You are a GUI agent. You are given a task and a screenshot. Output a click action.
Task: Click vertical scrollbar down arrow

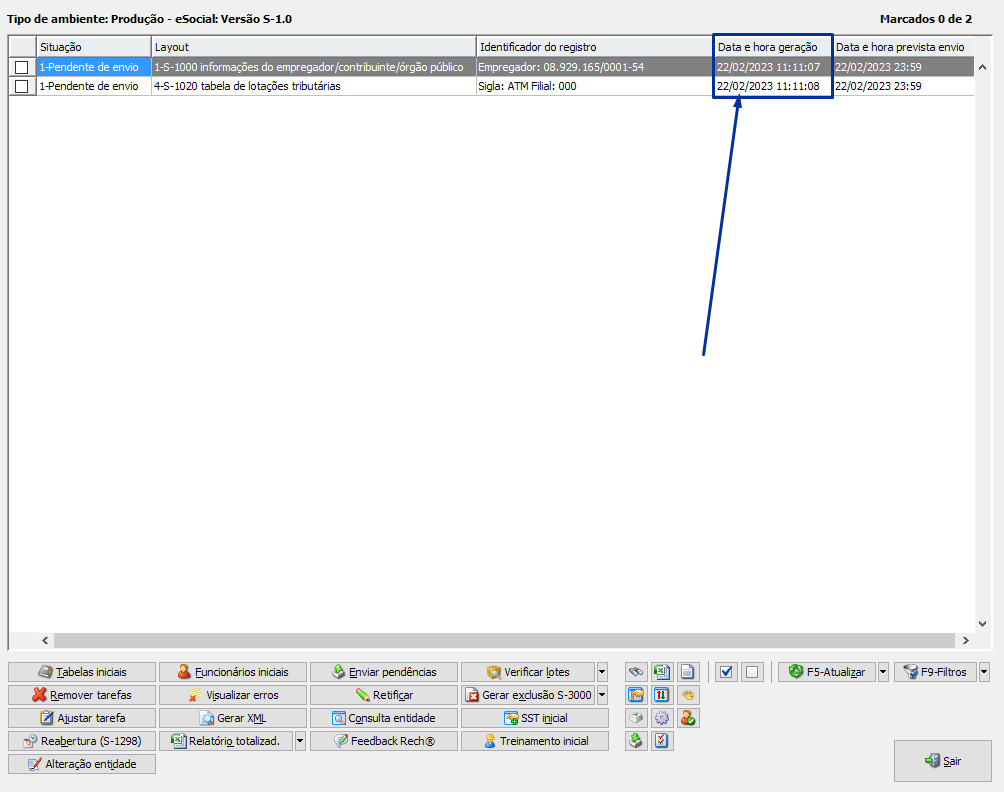982,624
